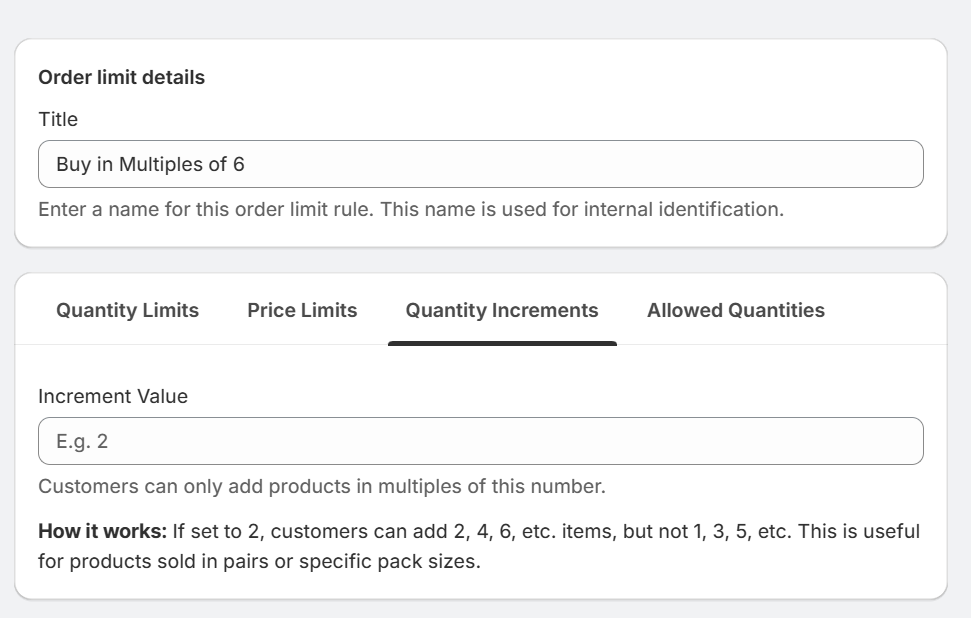Image resolution: width=971 pixels, height=618 pixels.
Task: Click the "E.g. 2" placeholder text
Action: tap(82, 441)
